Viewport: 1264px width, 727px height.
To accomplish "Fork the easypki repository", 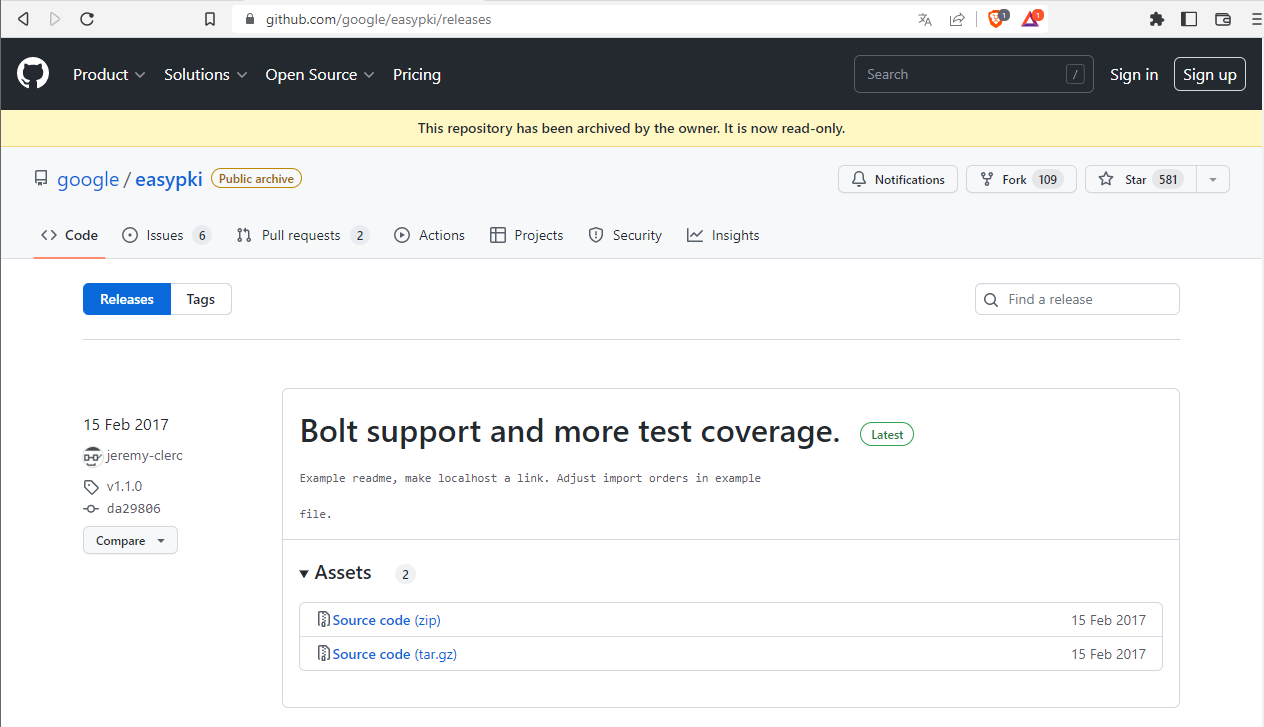I will click(1020, 180).
